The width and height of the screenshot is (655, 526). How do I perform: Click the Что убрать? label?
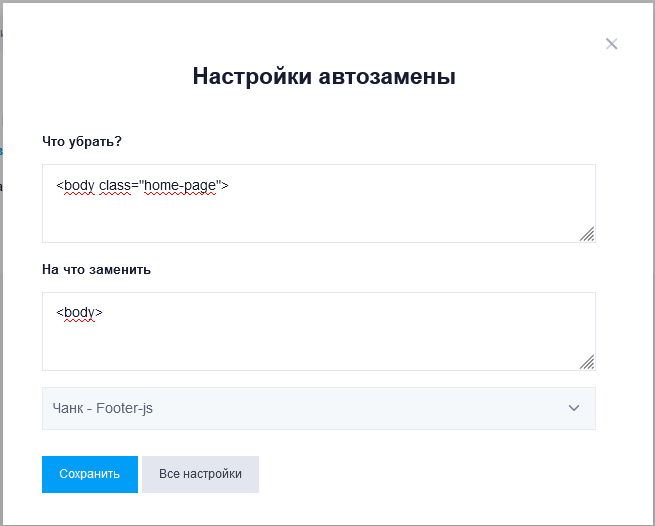click(82, 142)
